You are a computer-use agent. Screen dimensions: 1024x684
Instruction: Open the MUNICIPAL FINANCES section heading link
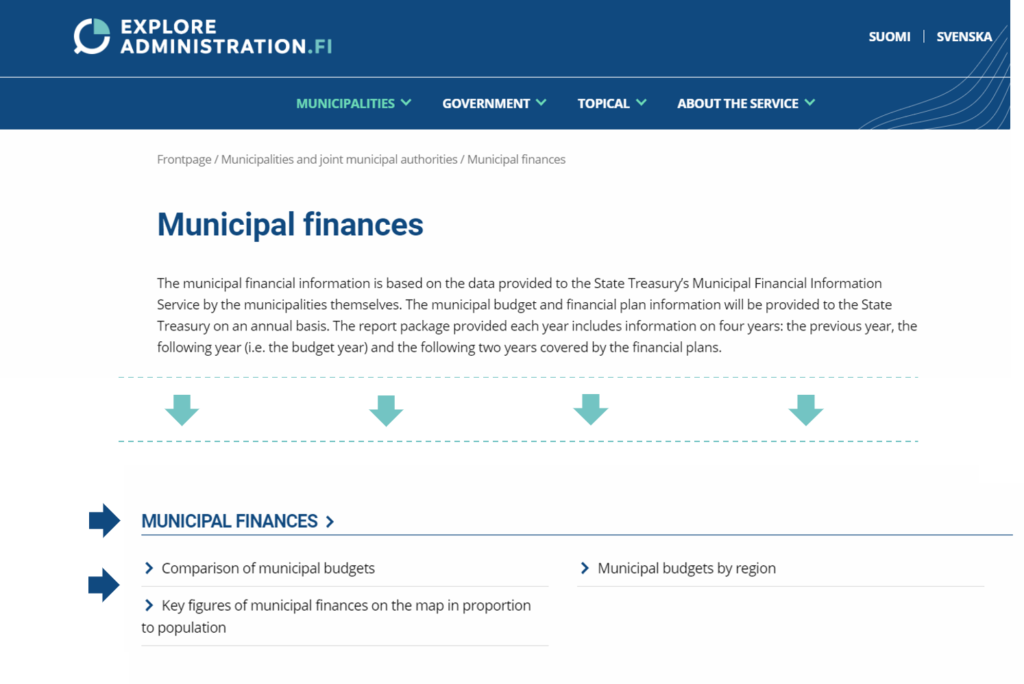pyautogui.click(x=229, y=521)
